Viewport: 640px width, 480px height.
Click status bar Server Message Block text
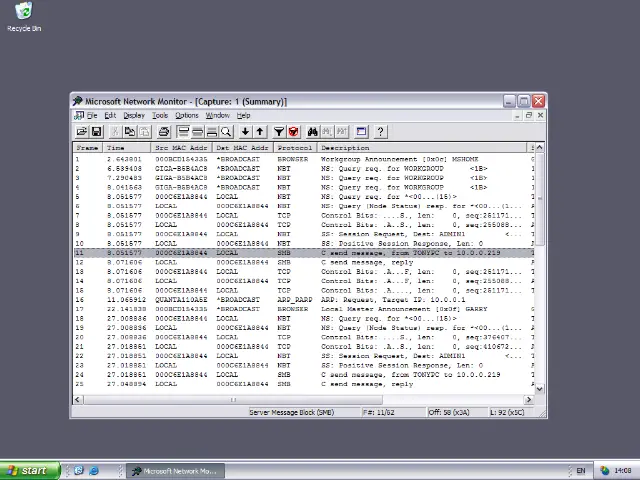[291, 412]
